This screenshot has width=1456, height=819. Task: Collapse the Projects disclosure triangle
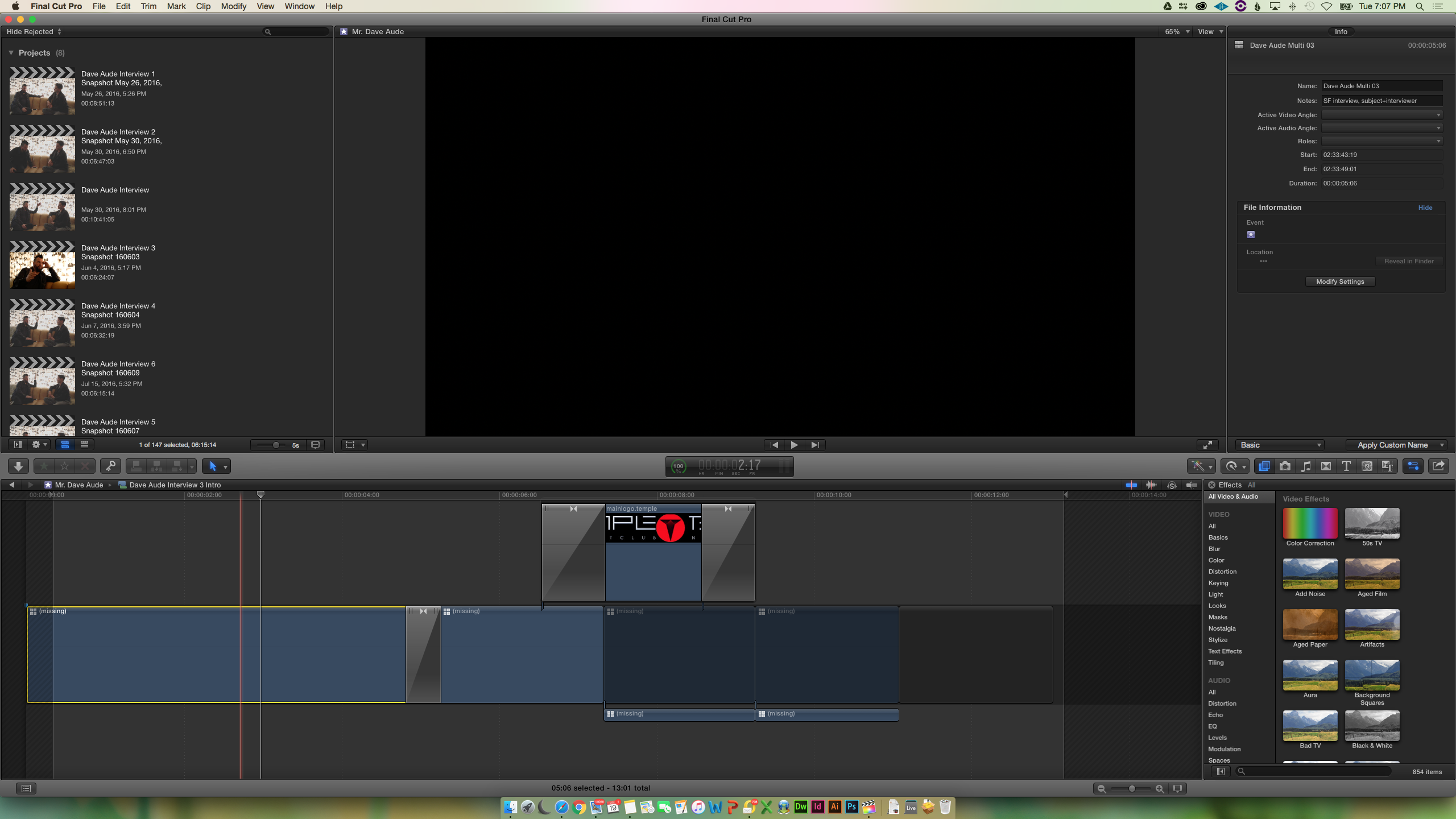coord(11,53)
